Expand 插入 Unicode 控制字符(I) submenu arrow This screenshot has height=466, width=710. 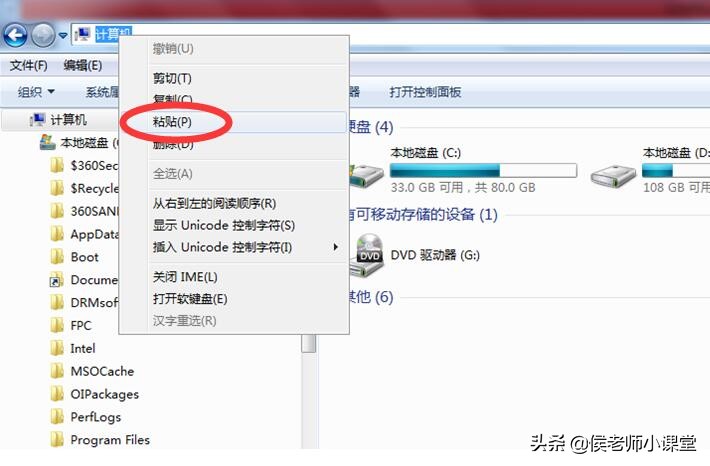(336, 247)
